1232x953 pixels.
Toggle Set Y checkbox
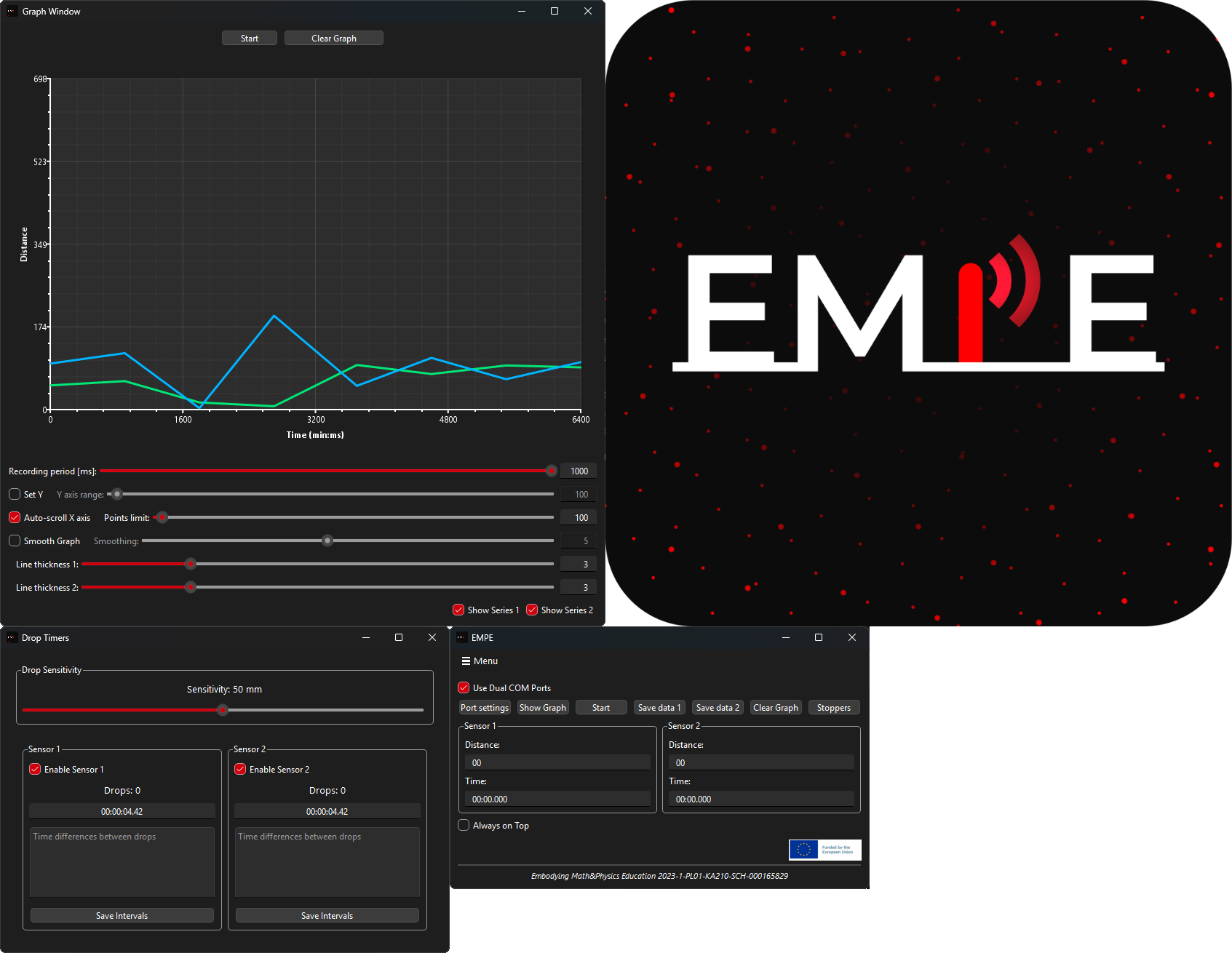coord(15,494)
